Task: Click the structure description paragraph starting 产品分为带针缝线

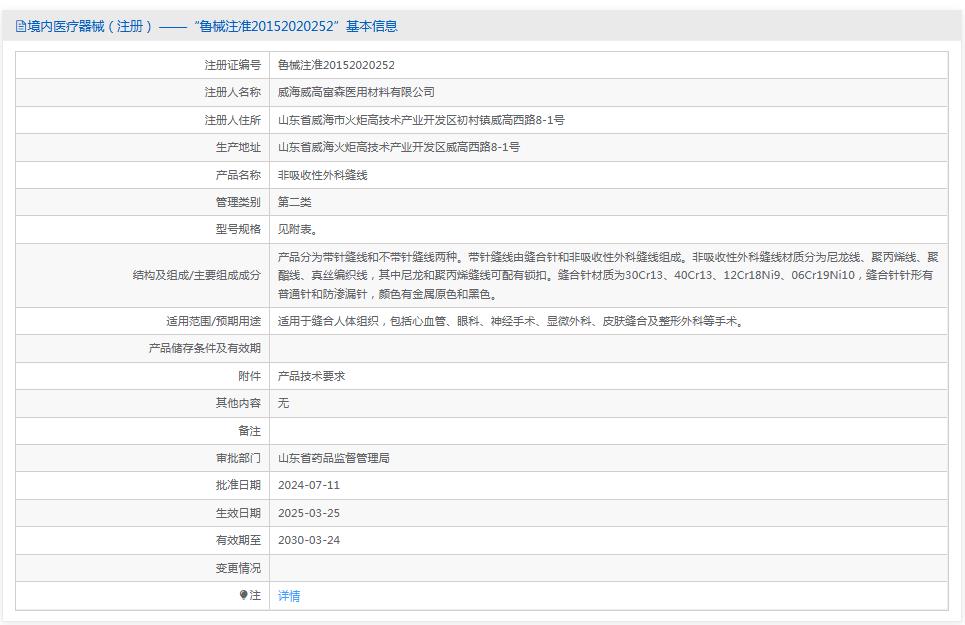Action: [x=608, y=276]
